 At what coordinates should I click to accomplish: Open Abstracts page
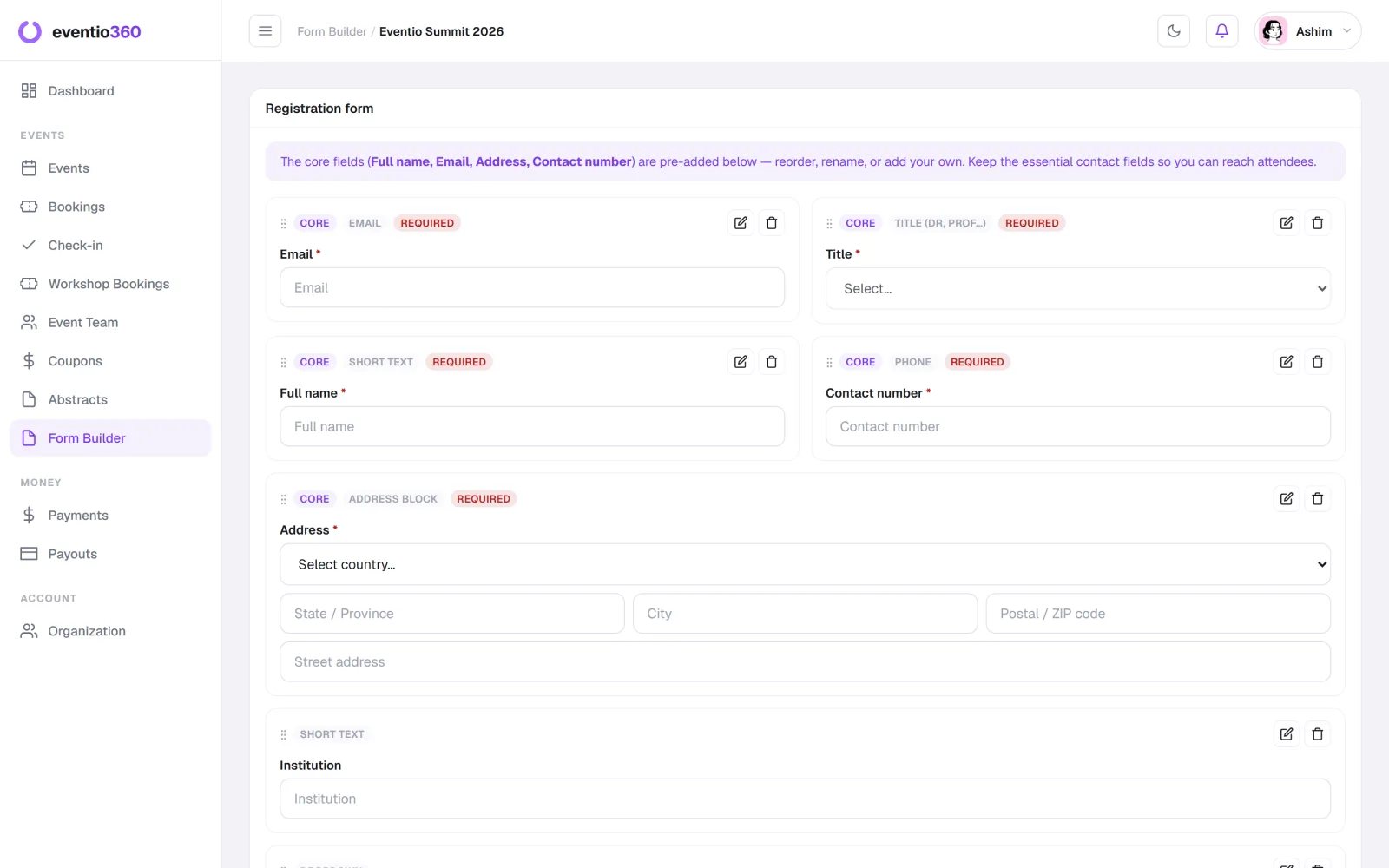tap(110, 399)
